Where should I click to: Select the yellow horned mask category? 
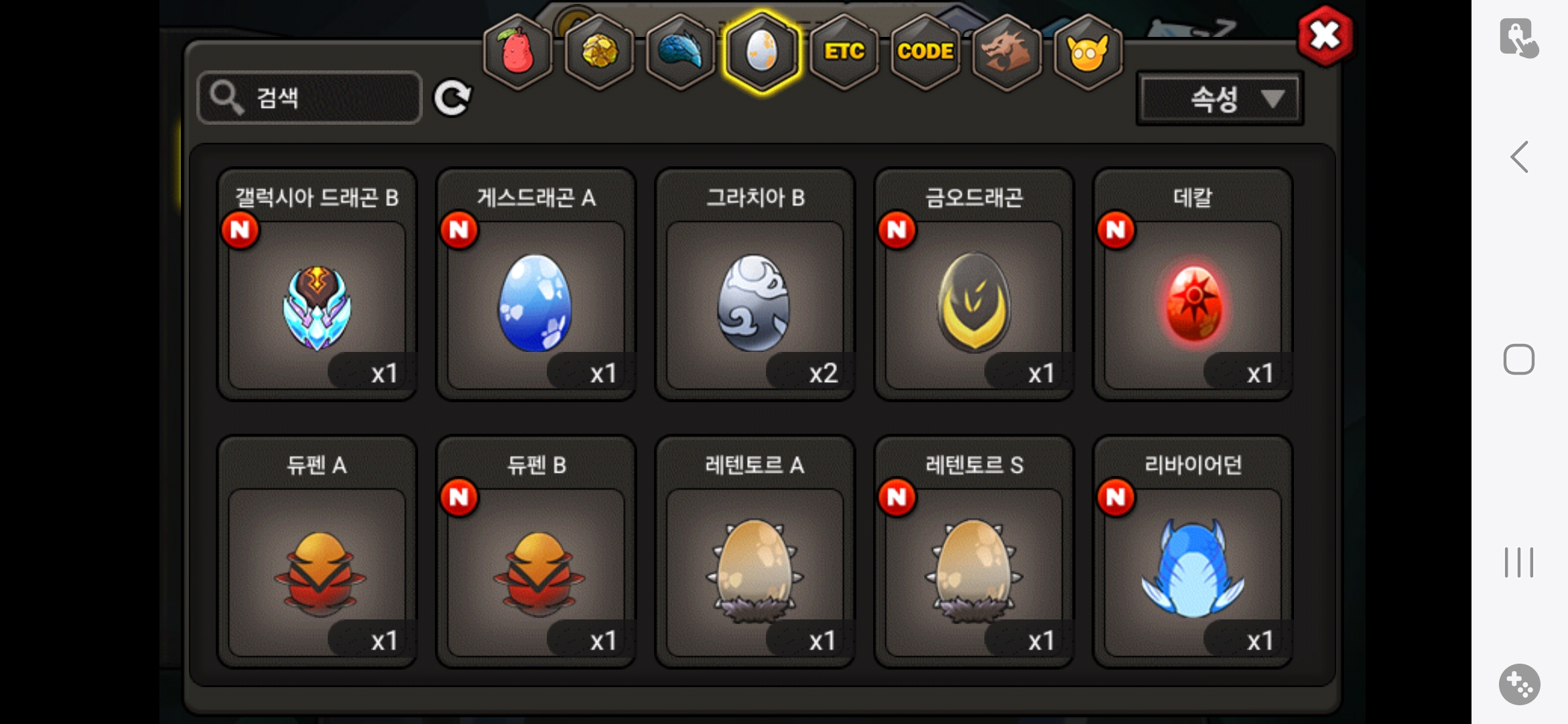click(x=1088, y=52)
